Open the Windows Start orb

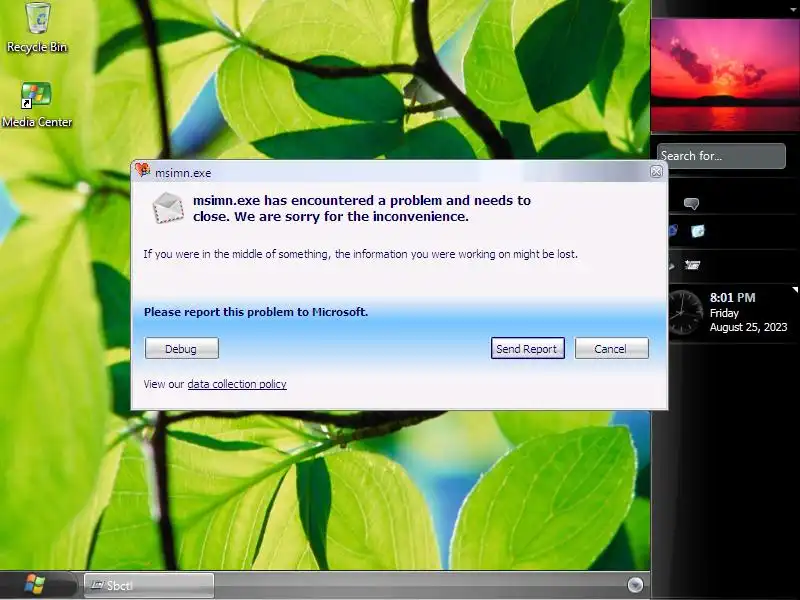pos(35,585)
